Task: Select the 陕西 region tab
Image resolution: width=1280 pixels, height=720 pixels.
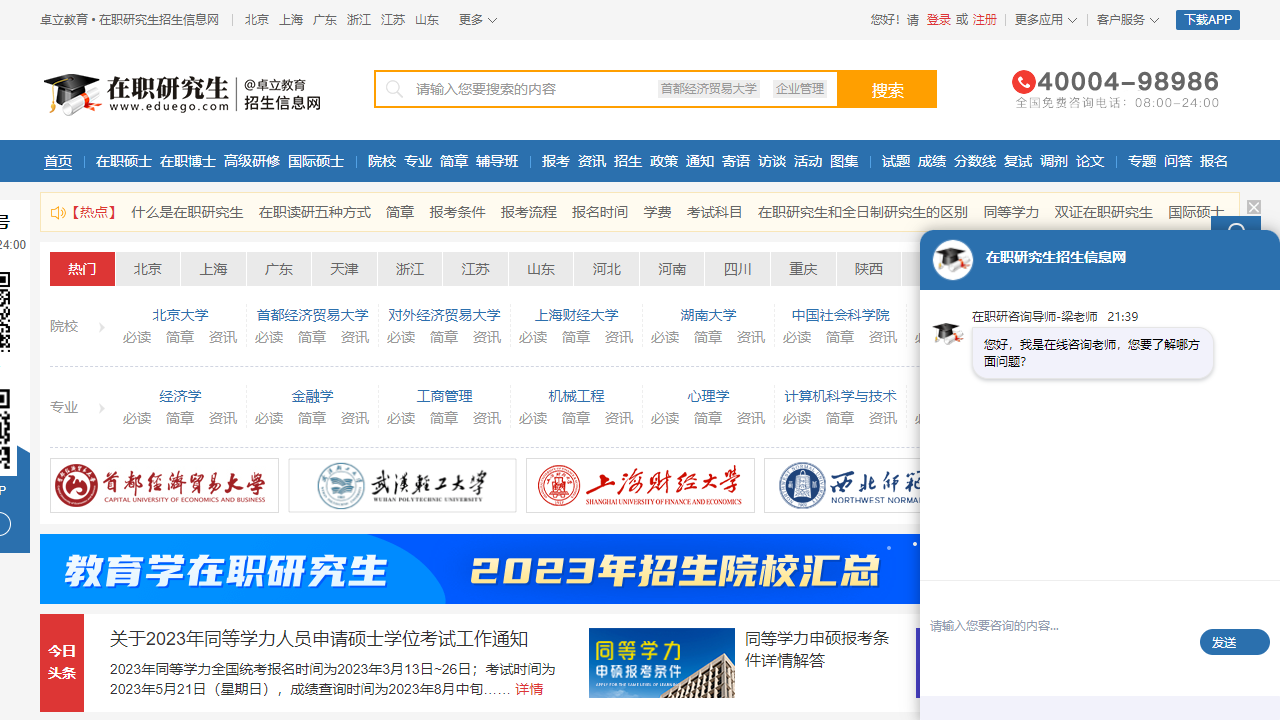Action: coord(869,269)
